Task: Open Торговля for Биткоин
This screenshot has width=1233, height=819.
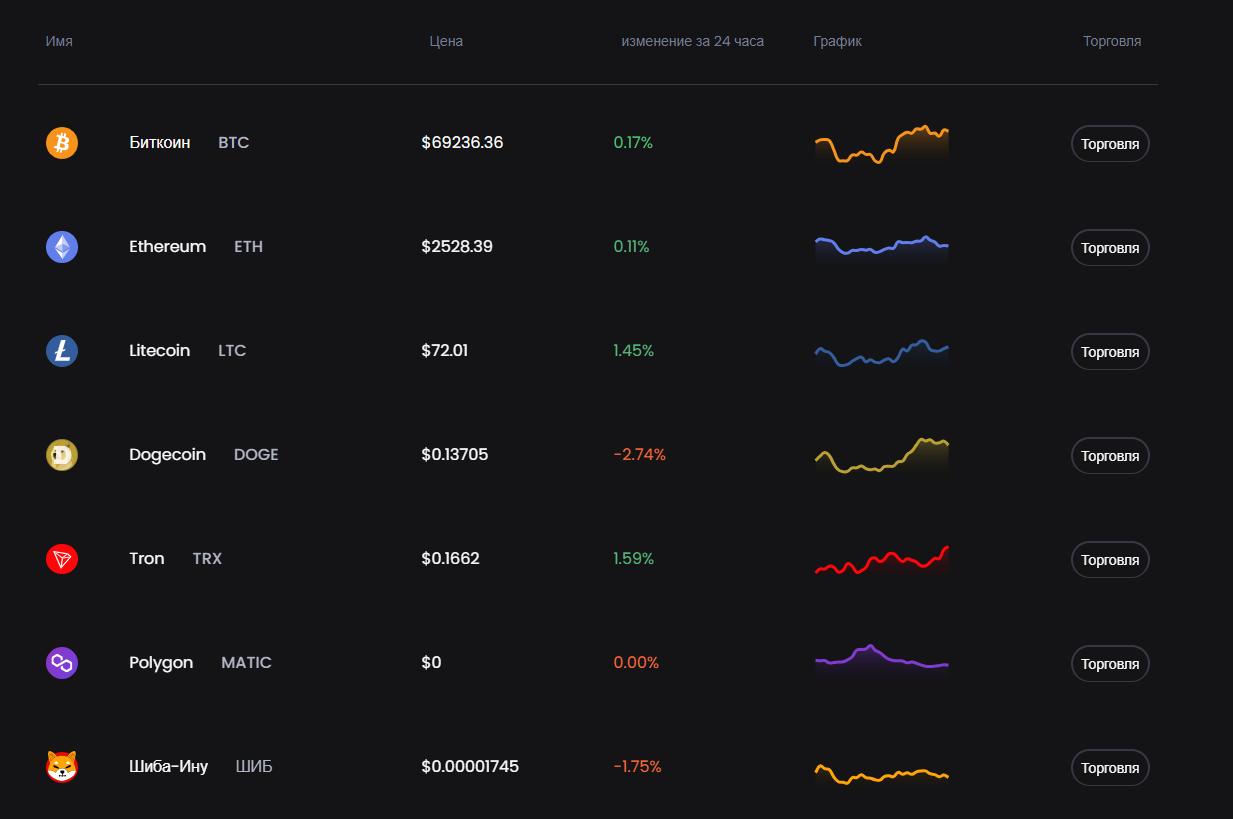Action: pyautogui.click(x=1110, y=143)
